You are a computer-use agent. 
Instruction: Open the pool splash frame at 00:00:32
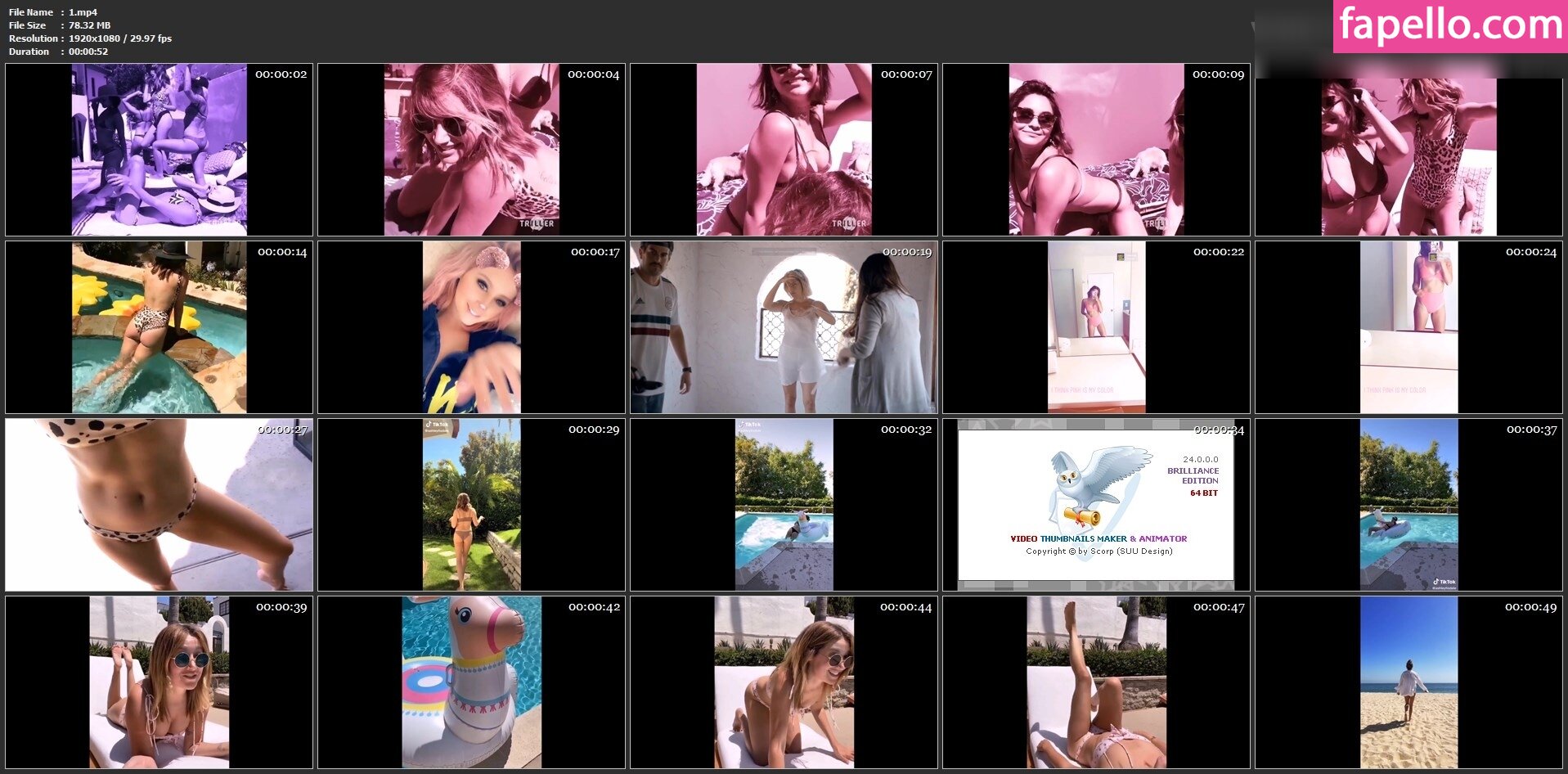[784, 505]
